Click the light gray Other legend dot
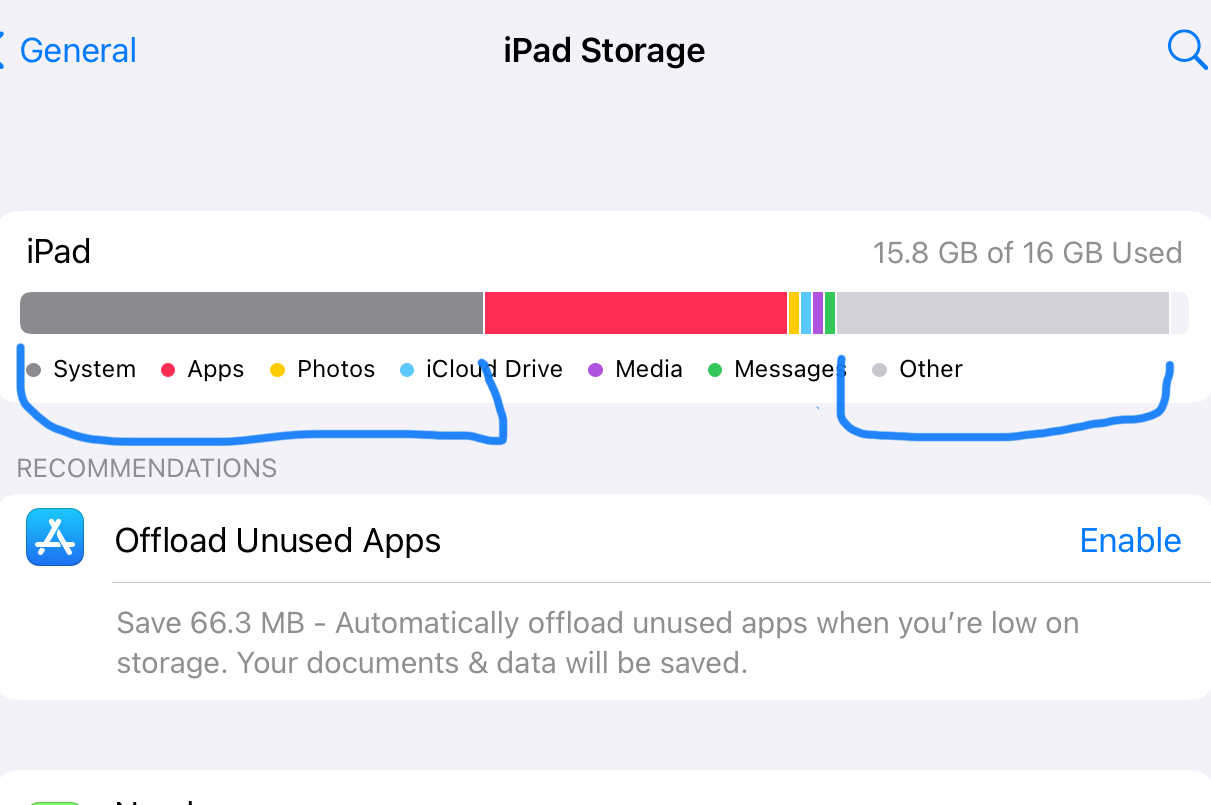Viewport: 1211px width, 805px height. tap(879, 370)
